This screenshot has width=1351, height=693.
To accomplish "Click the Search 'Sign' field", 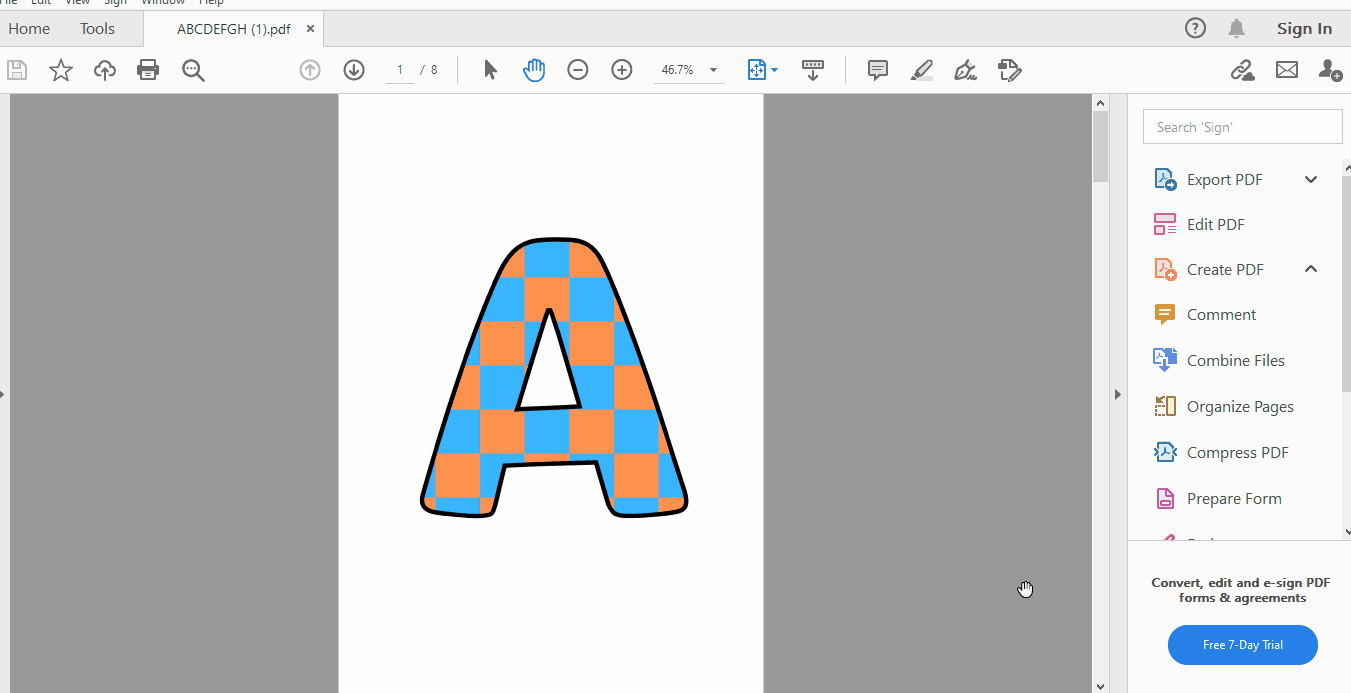I will pos(1242,127).
